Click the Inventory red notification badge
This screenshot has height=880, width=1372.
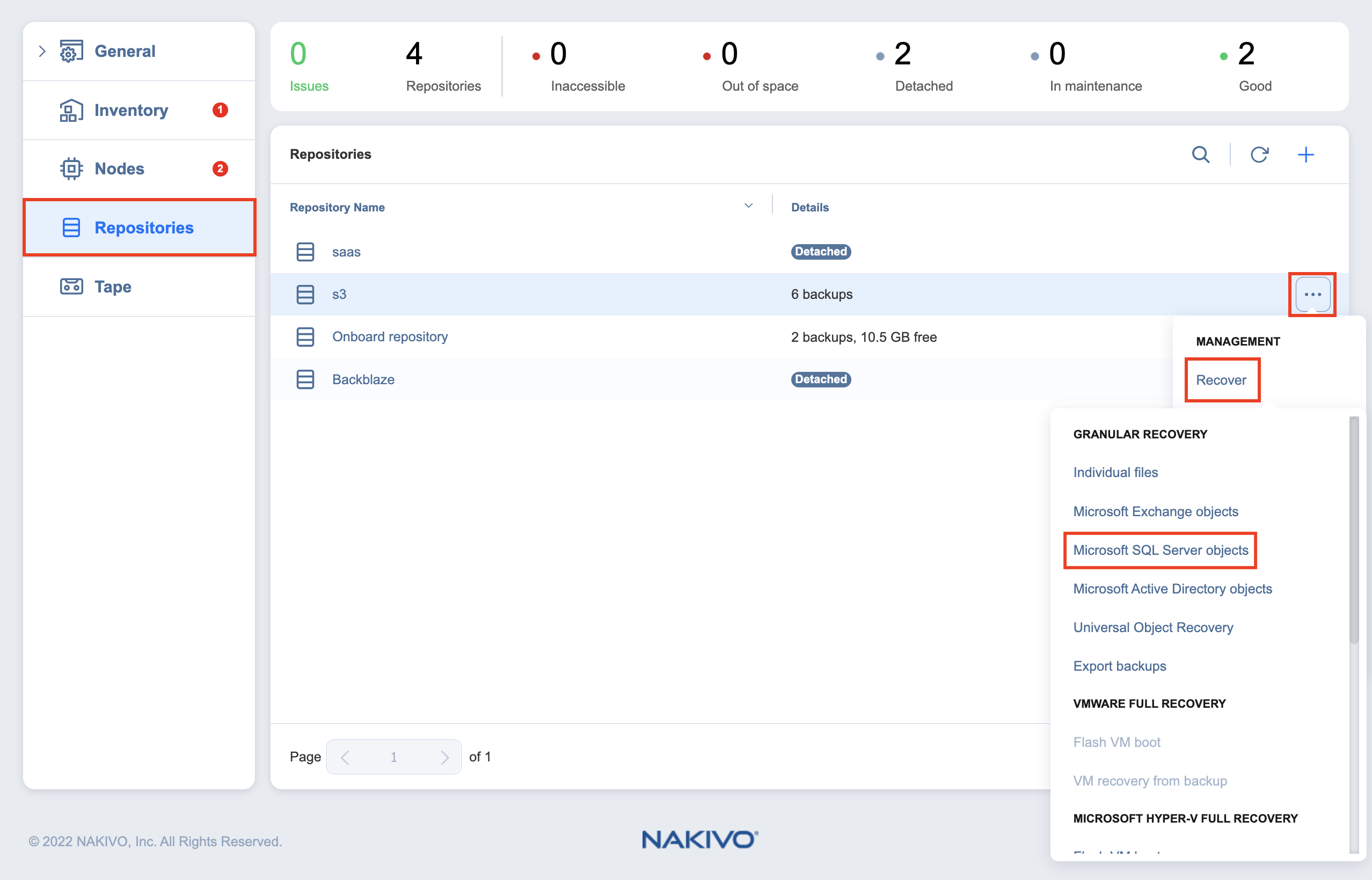click(x=220, y=109)
